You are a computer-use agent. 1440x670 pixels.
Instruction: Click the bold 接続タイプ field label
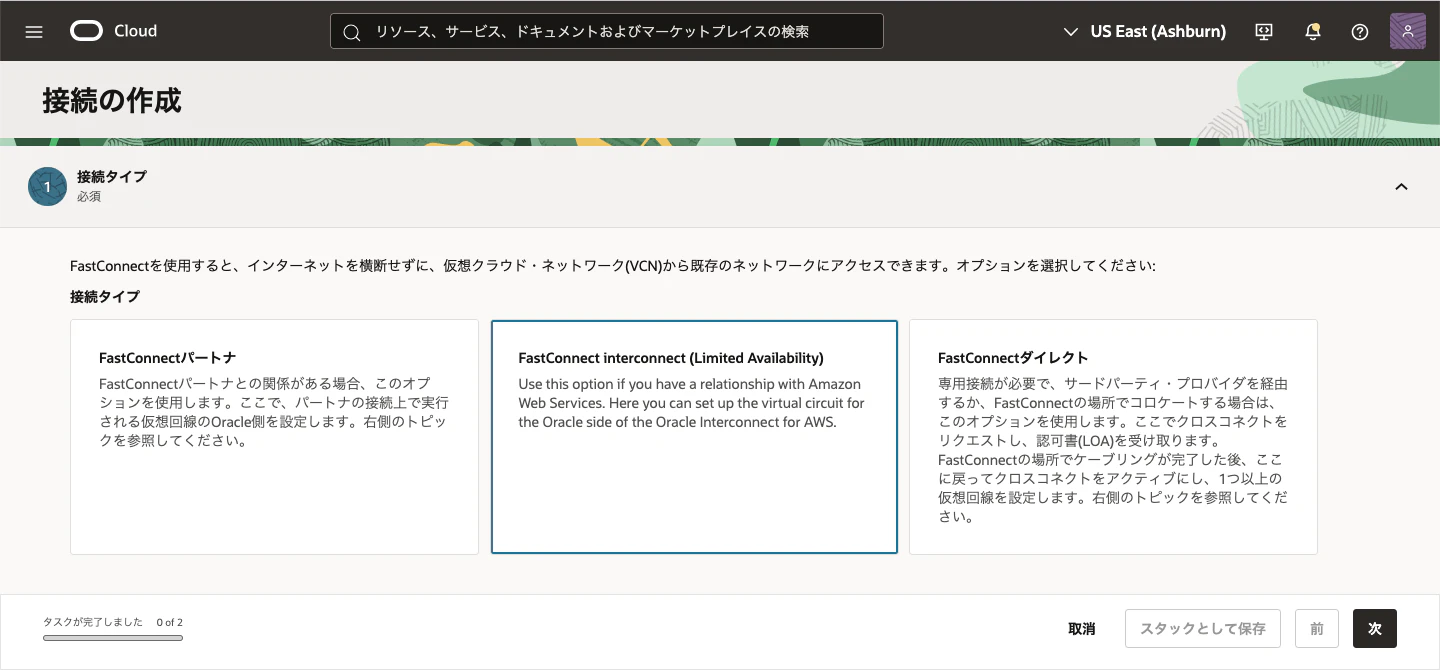pyautogui.click(x=105, y=297)
